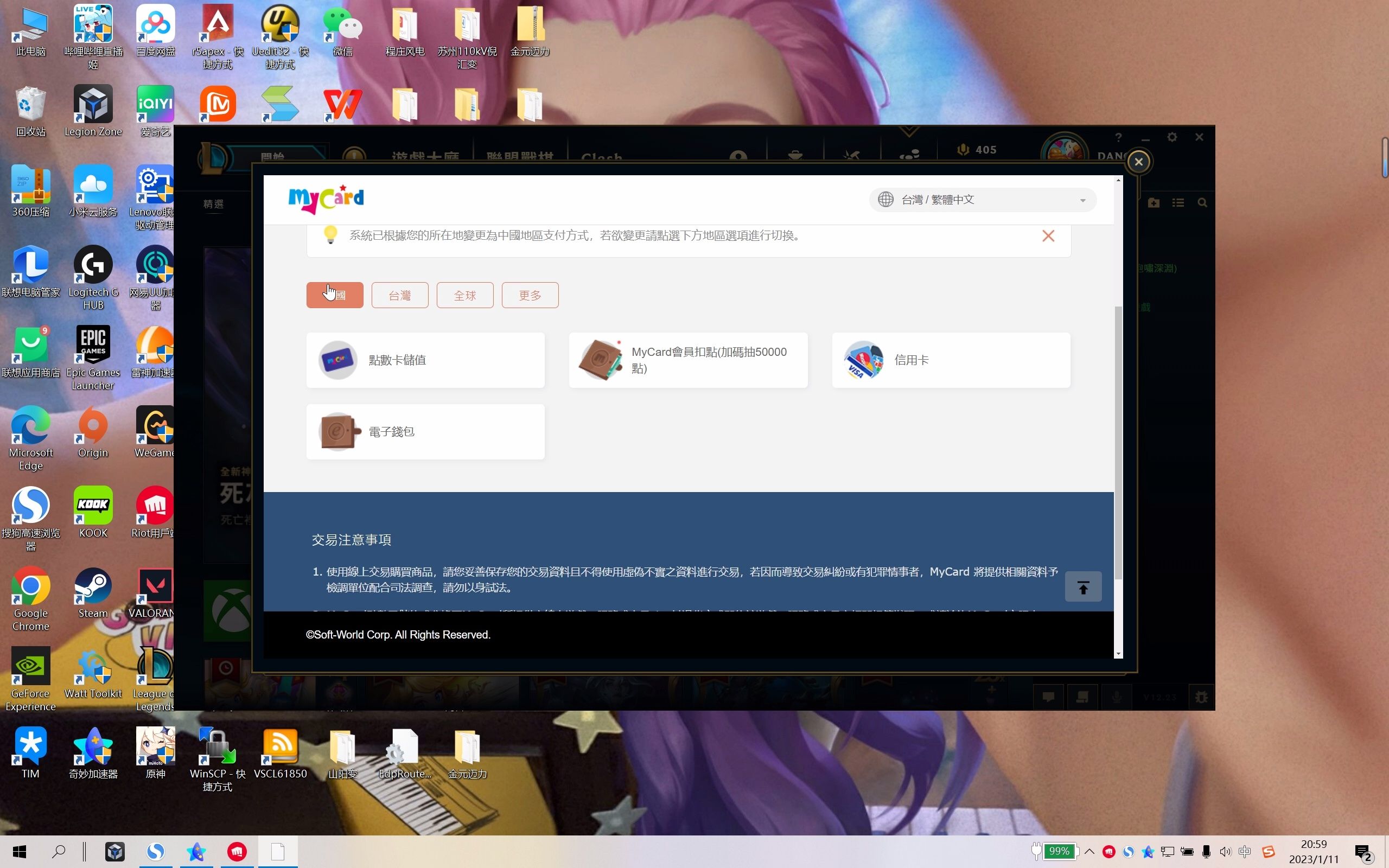Viewport: 1389px width, 868px height.
Task: Launch Logitech G HUB icon
Action: tap(93, 278)
